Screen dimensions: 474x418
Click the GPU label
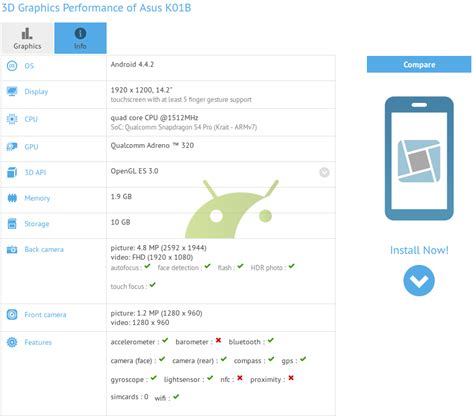coord(31,147)
